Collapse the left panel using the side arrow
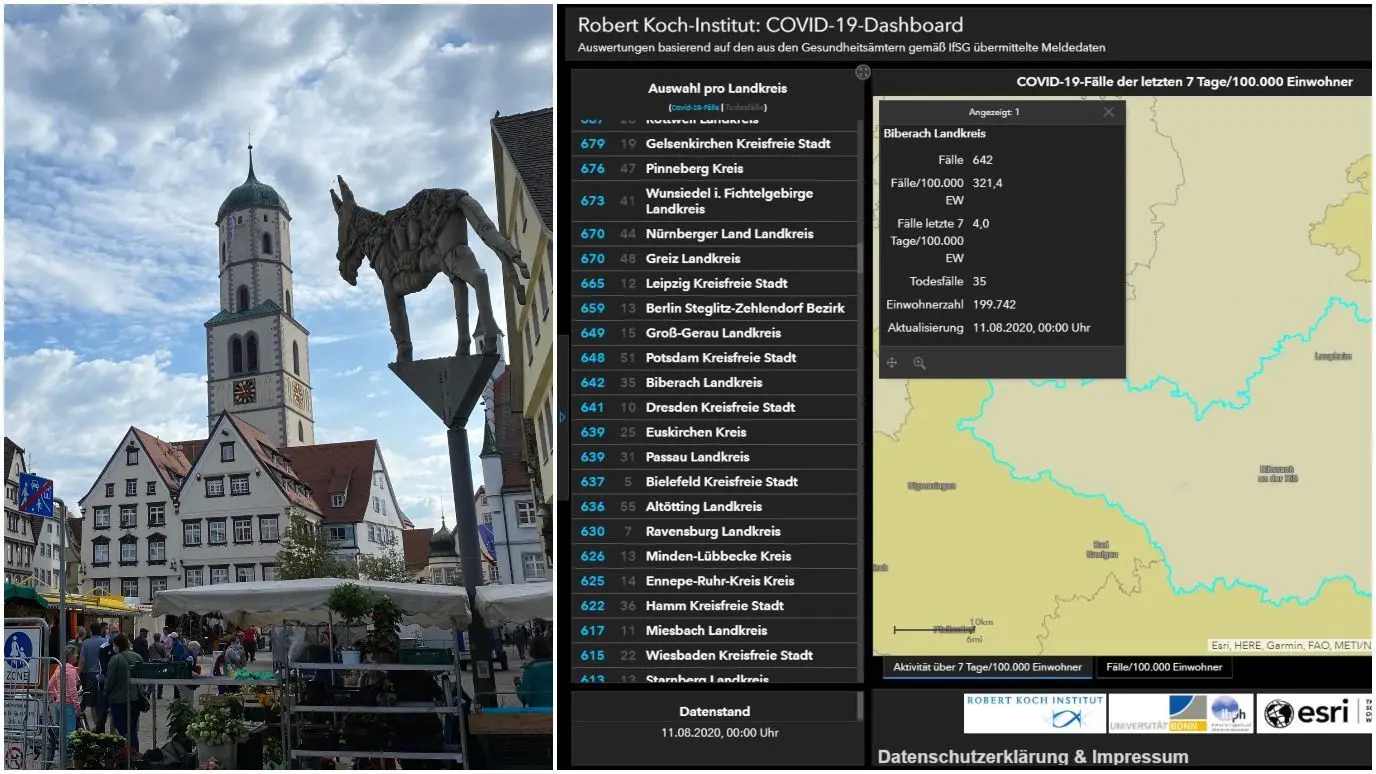Viewport: 1376px width, 774px height. pyautogui.click(x=562, y=417)
